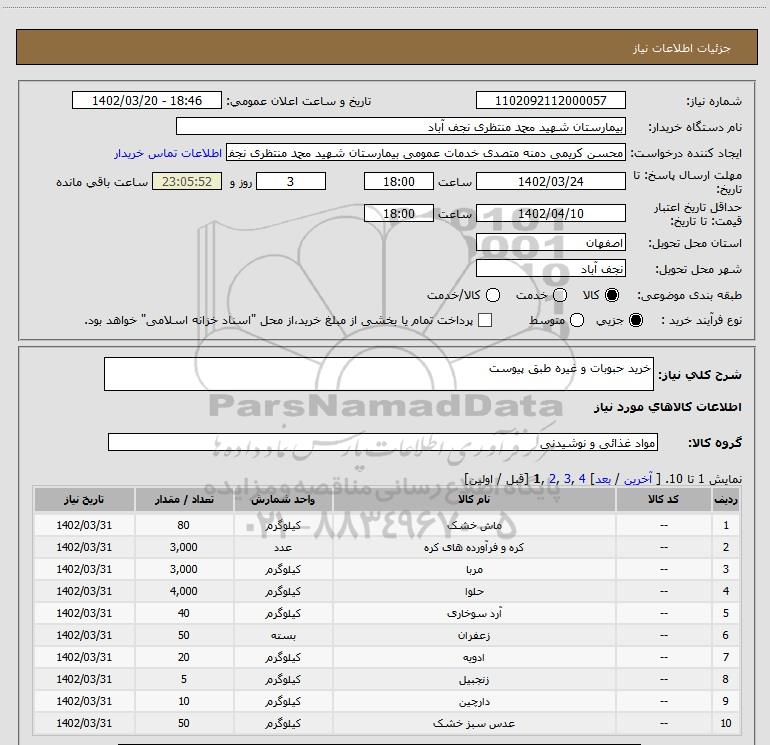Go to the بعد results page

click(x=603, y=479)
